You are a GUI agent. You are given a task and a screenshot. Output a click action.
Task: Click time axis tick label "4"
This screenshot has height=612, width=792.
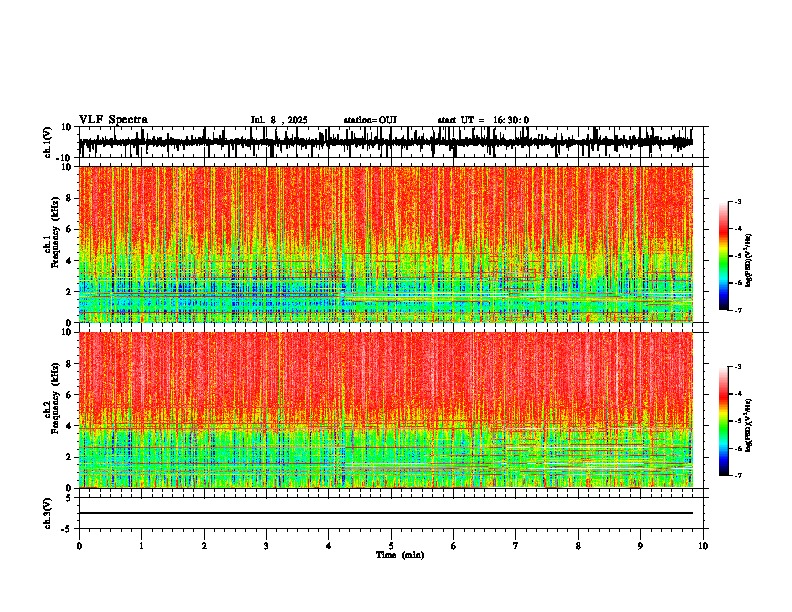pos(329,546)
